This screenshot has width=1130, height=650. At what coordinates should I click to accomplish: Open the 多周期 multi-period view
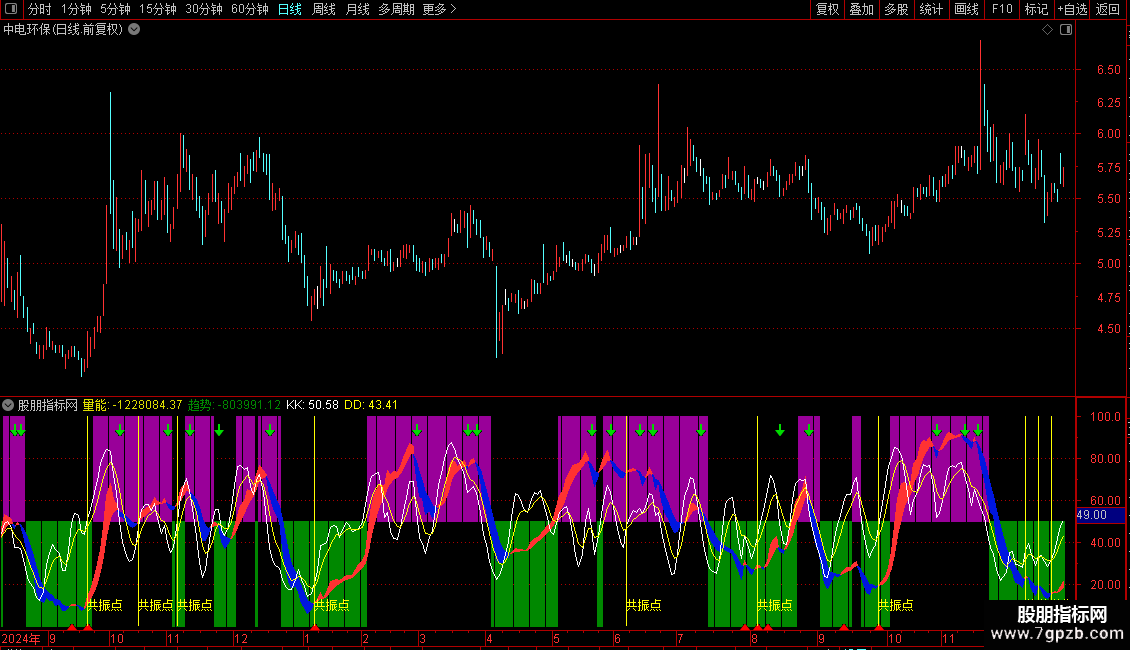coord(396,9)
